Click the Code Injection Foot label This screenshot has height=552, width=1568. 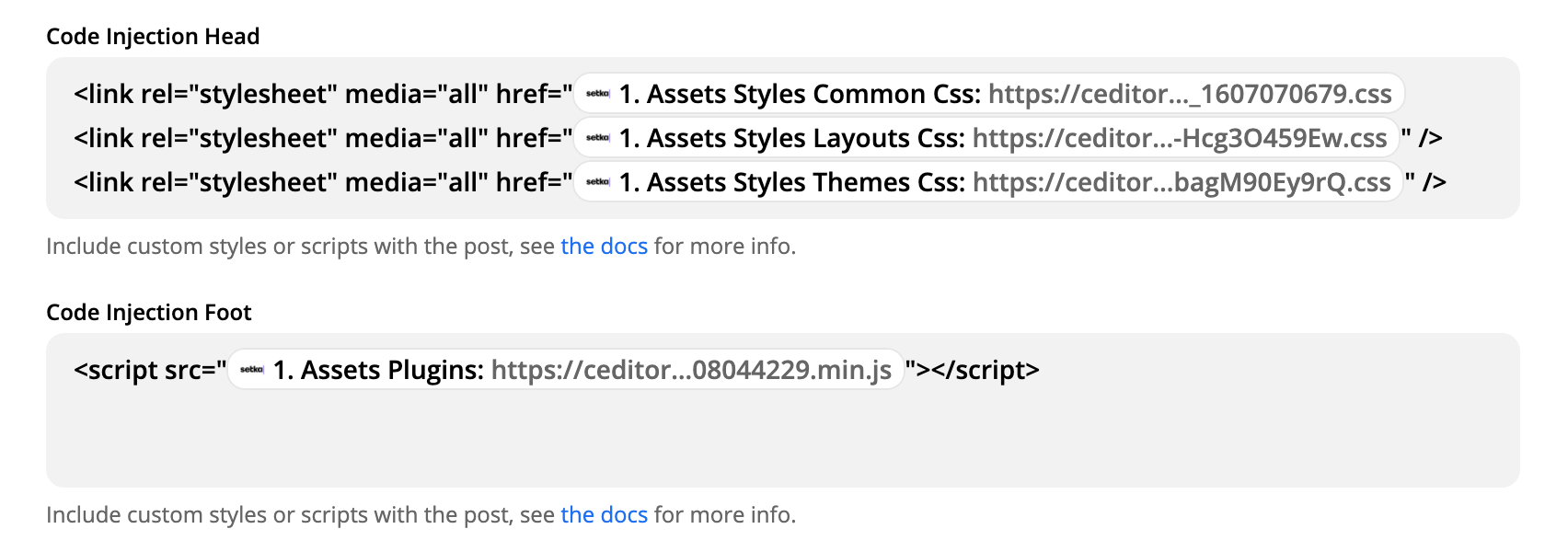pos(148,313)
